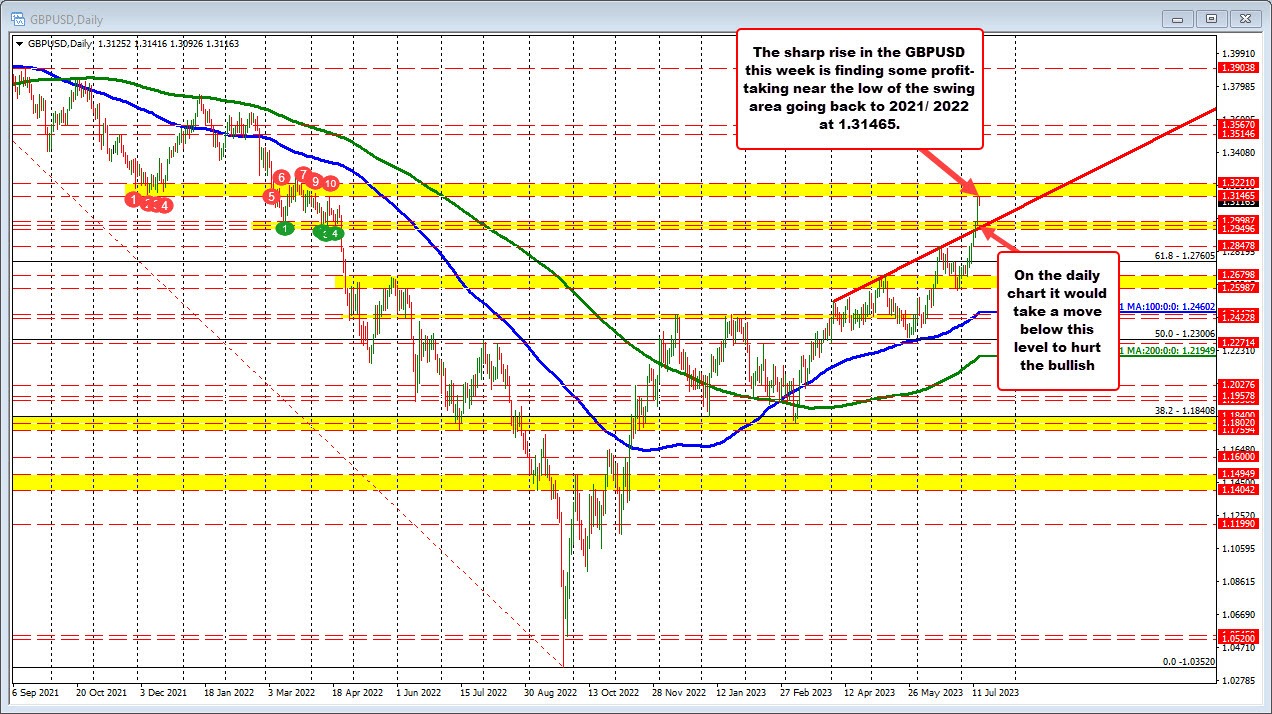Click the 11 Jul 2023 date axis label
Screen dimensions: 1272x714
(994, 692)
